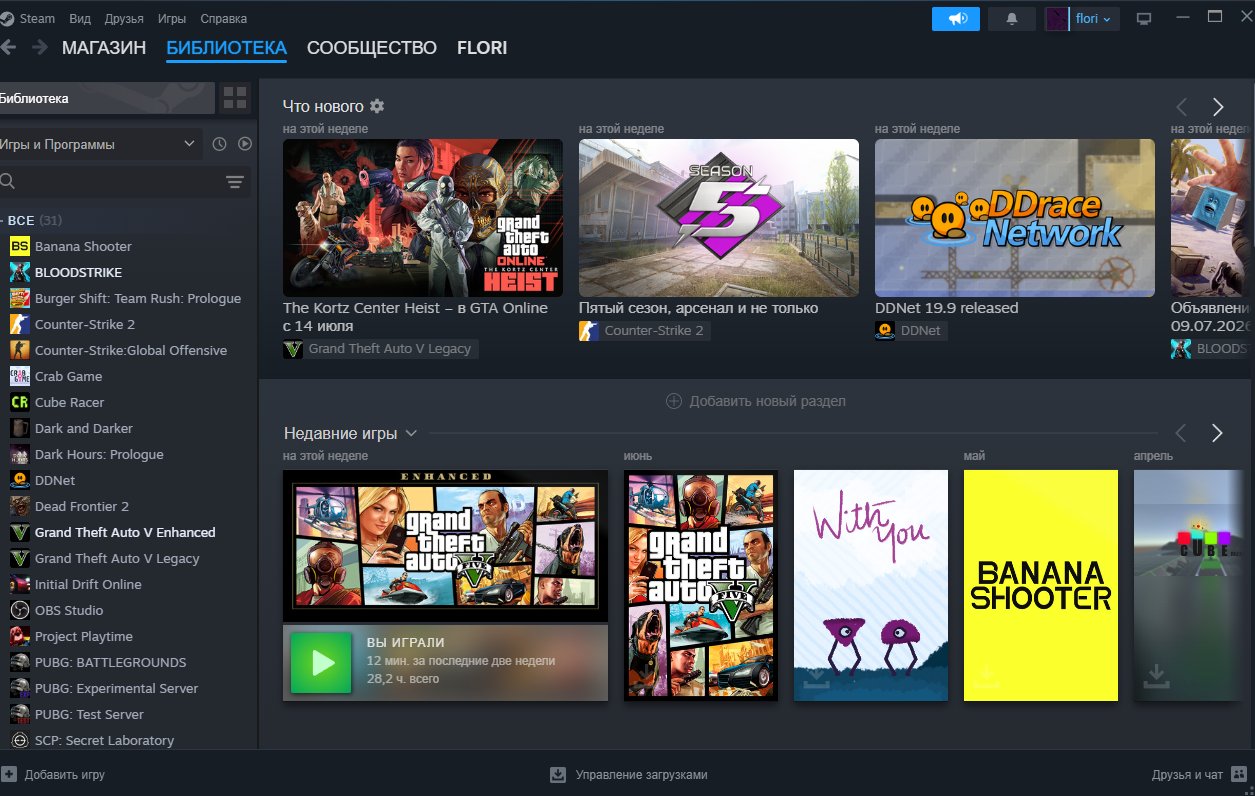Go forward with the right arrow navigation icon
This screenshot has height=796, width=1255.
click(x=40, y=47)
